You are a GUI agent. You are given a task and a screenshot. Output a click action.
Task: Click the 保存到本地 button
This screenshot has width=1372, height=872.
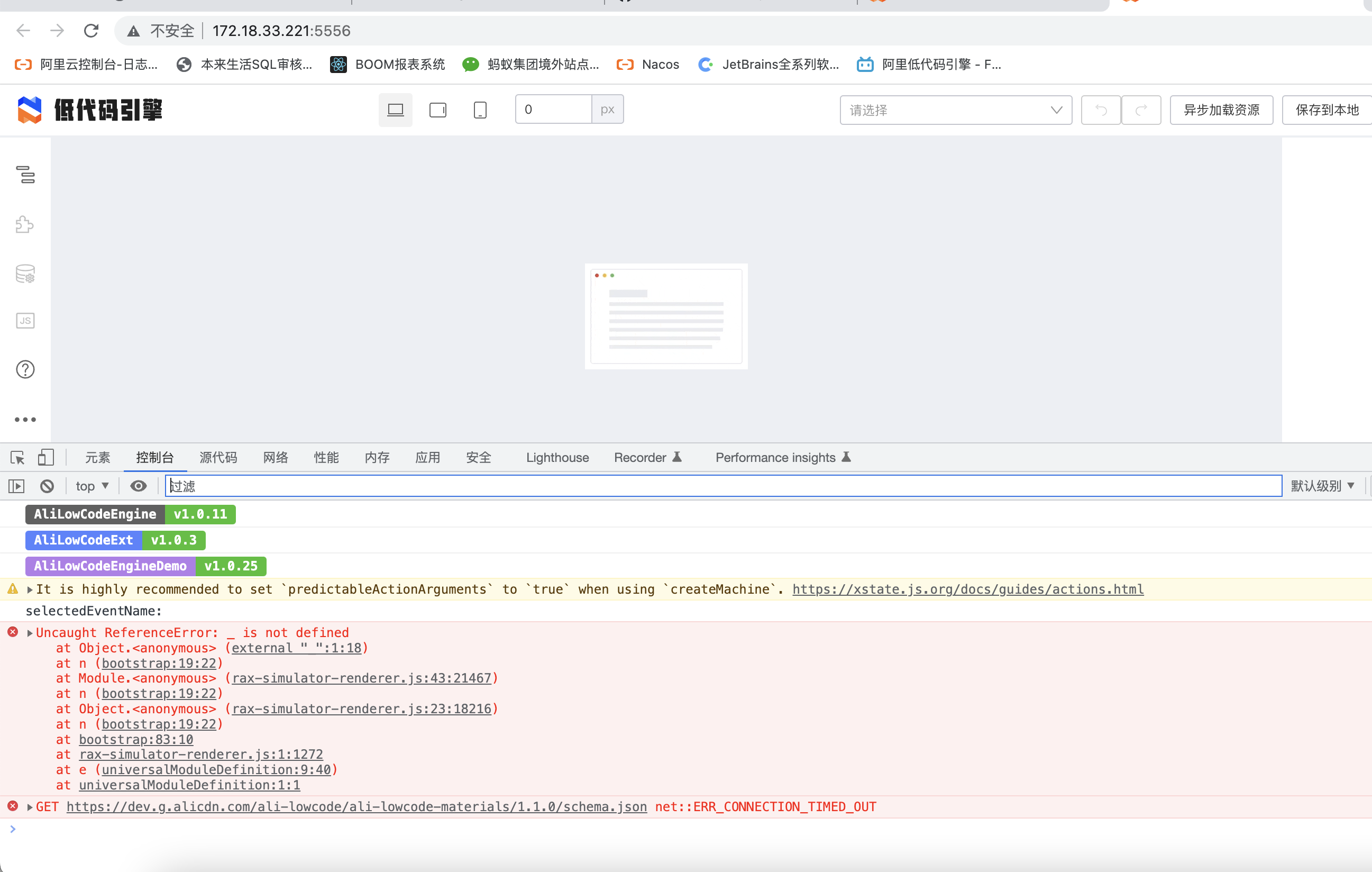[x=1327, y=110]
